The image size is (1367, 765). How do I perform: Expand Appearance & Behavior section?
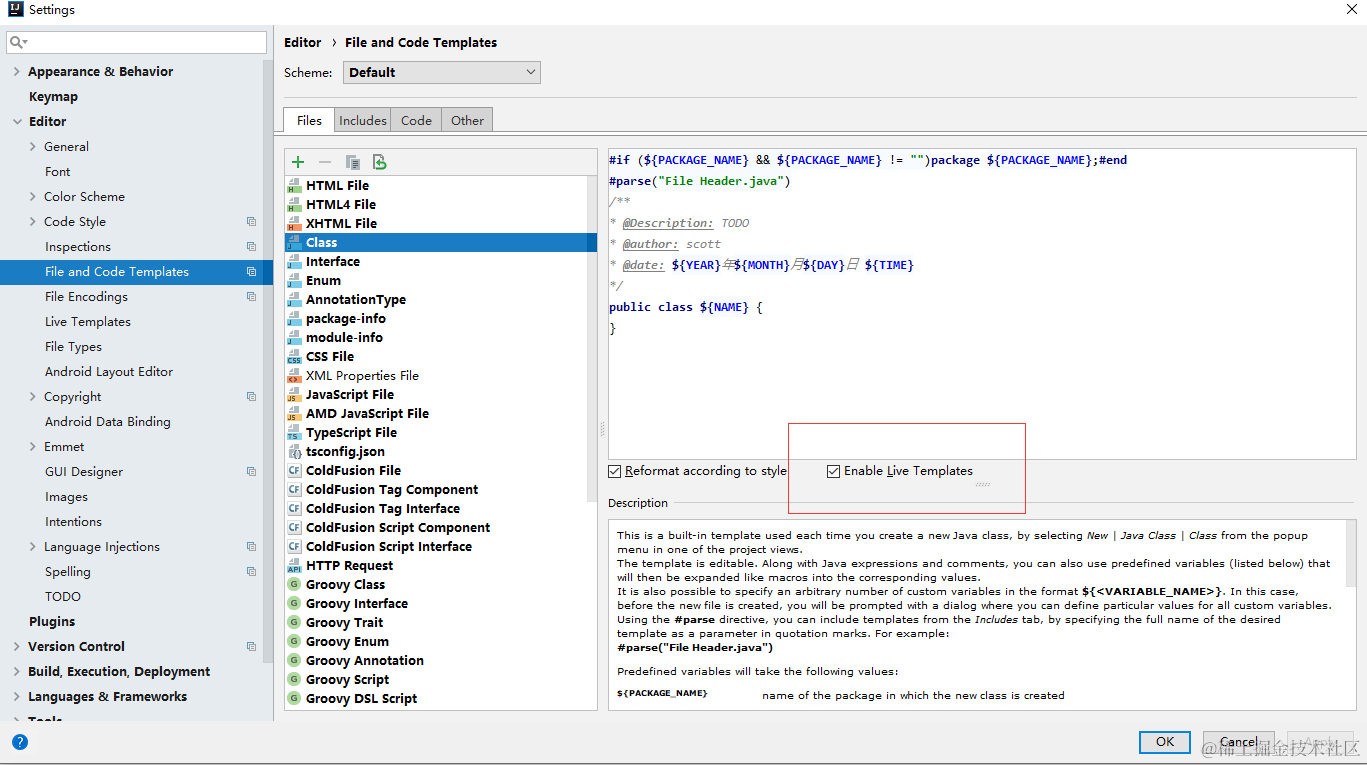[17, 72]
